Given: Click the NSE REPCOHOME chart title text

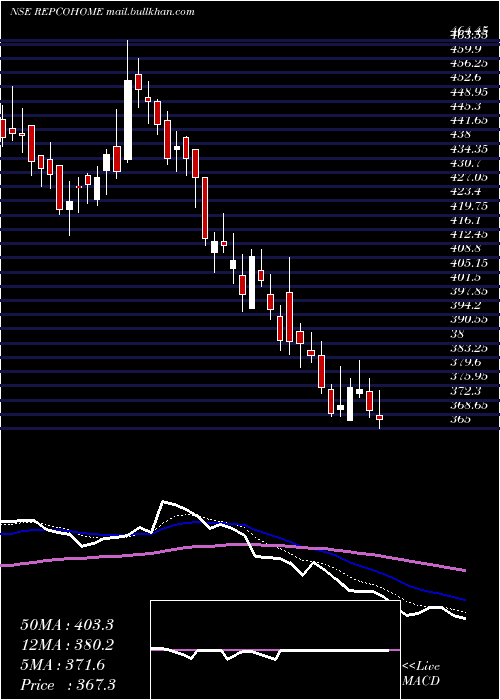Looking at the screenshot, I should (102, 12).
